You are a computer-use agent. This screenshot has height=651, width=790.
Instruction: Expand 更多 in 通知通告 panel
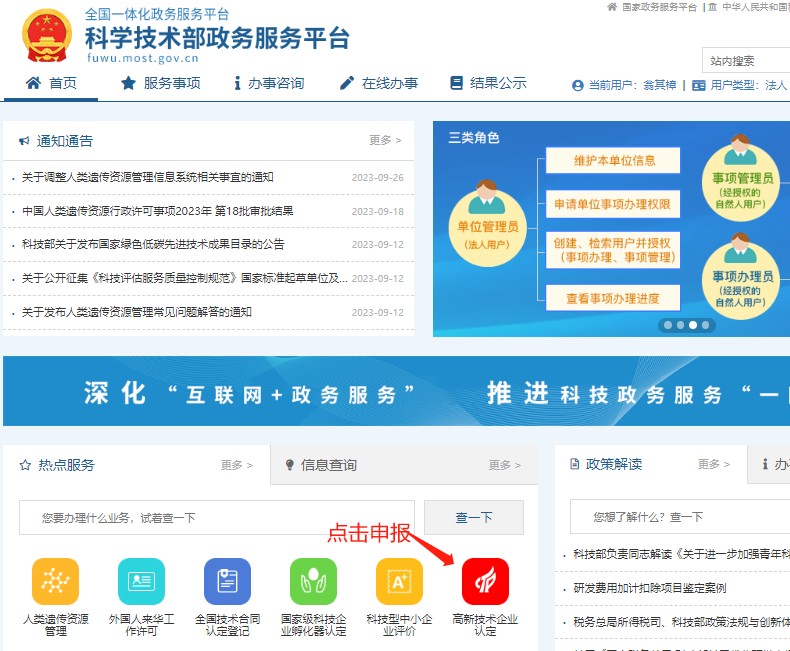point(384,141)
